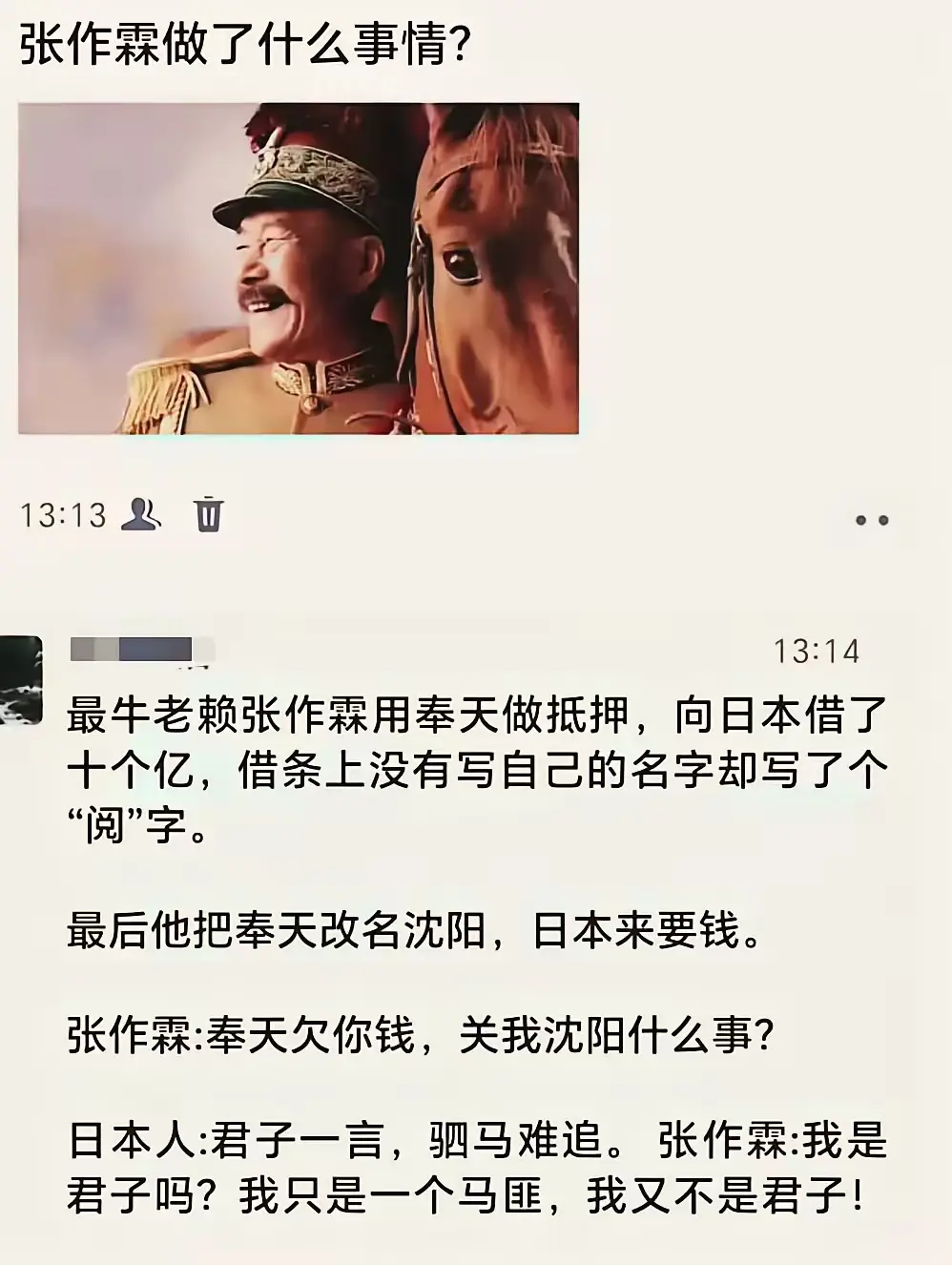Viewport: 952px width, 1265px height.
Task: Tap the line 张作霖:奉天欠你钱
Action: click(x=420, y=1035)
